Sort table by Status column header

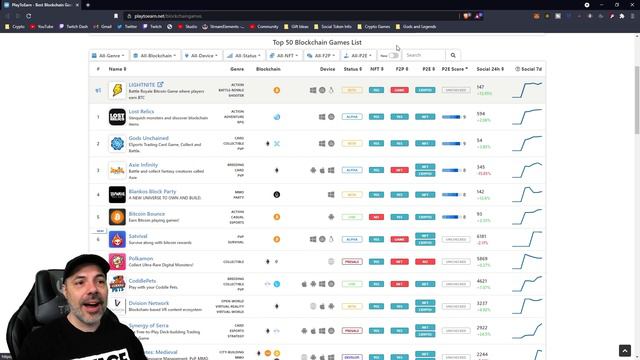click(x=353, y=69)
